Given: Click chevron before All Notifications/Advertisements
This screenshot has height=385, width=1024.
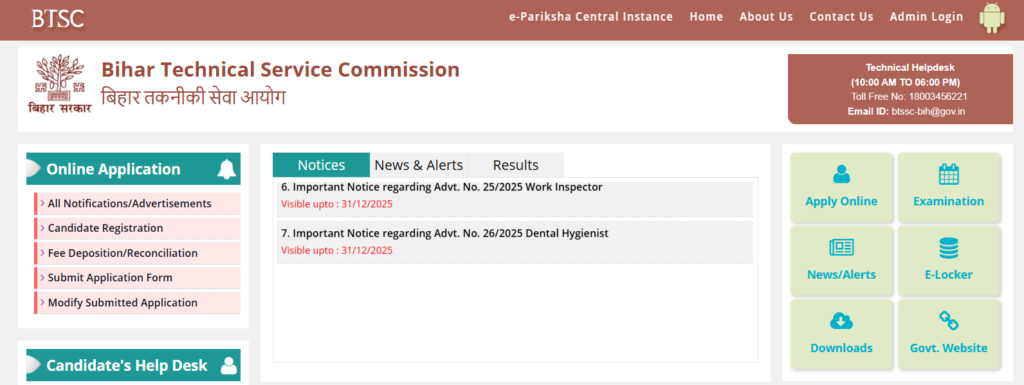Looking at the screenshot, I should pyautogui.click(x=42, y=204).
